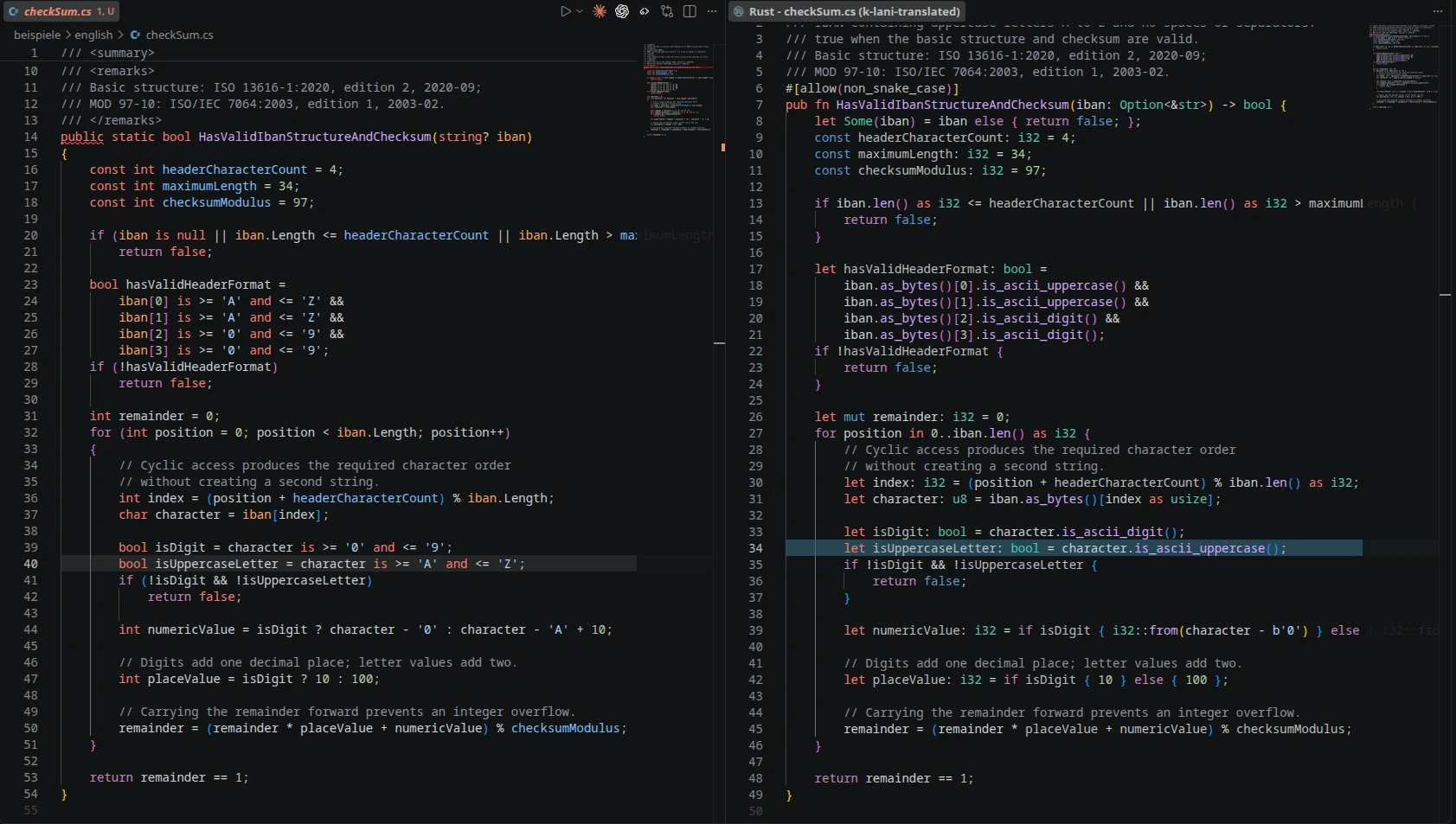Click headerCharacterCount on C# line 16

[x=234, y=169]
